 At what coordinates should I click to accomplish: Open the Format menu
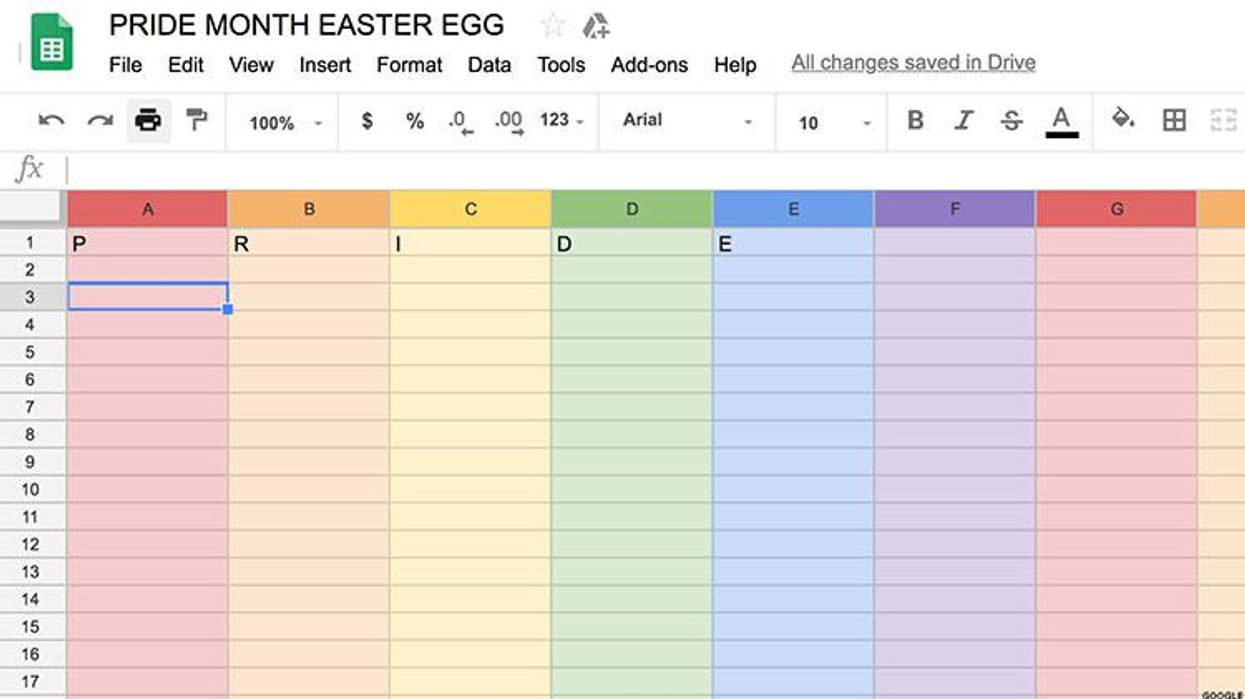pos(409,64)
